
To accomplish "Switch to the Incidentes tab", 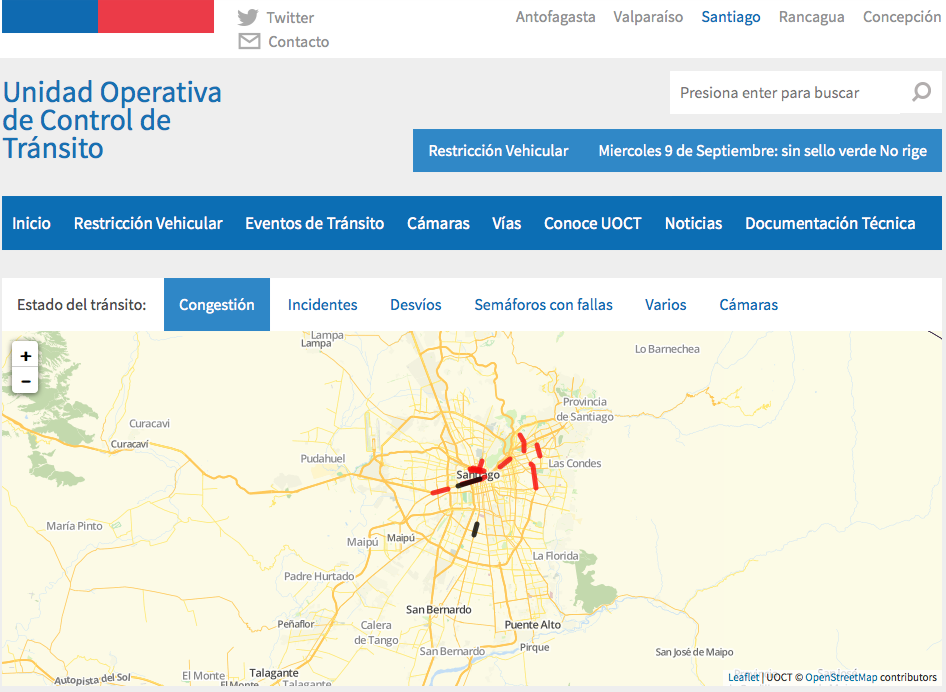I will (x=322, y=305).
